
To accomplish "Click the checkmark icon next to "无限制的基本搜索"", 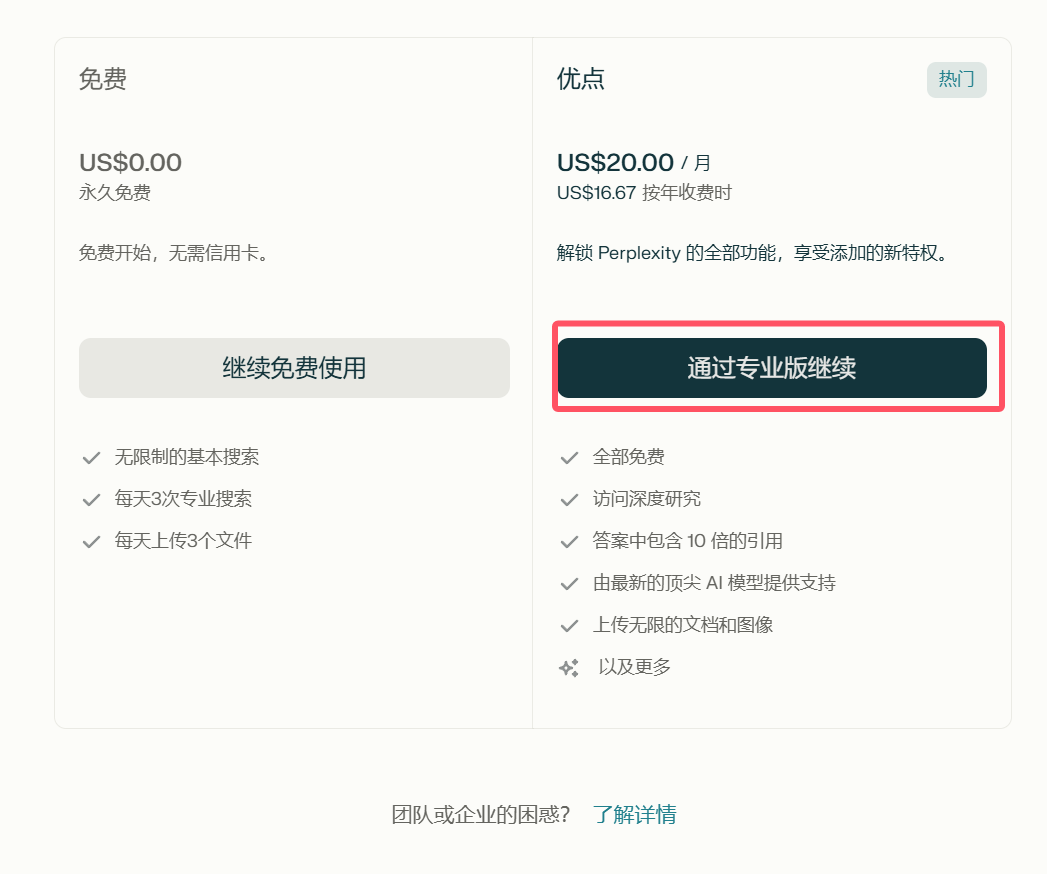I will pos(91,458).
